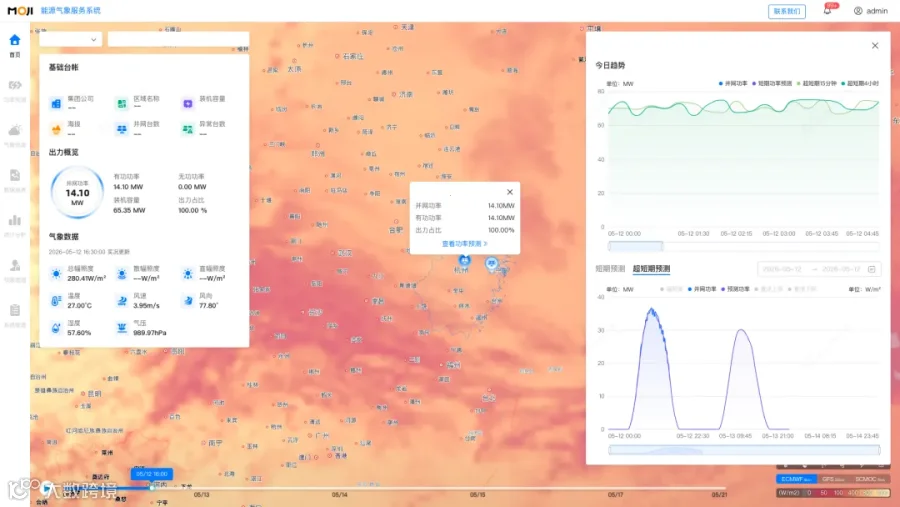Click the forecast chart bottom zoom slider

click(x=744, y=450)
